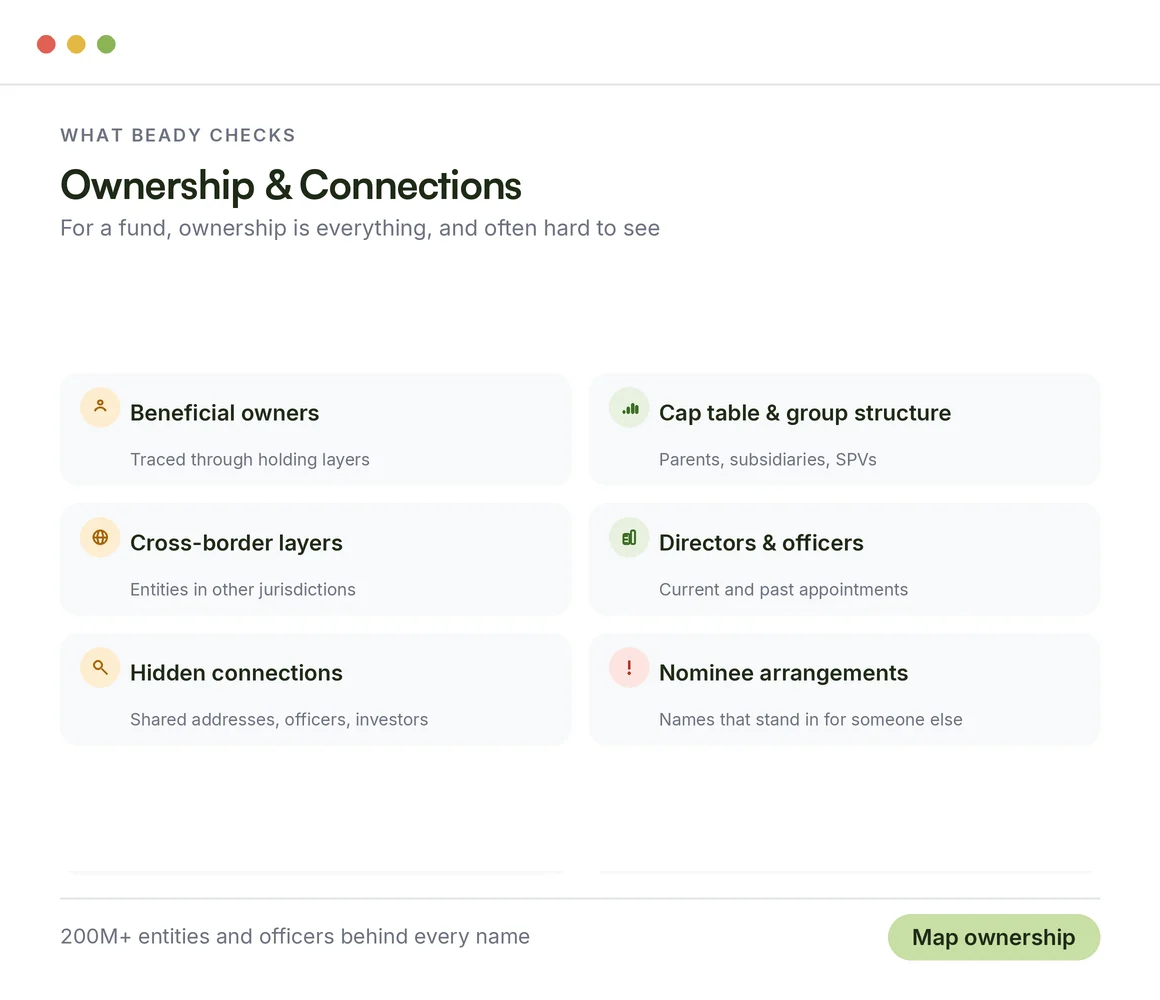
Task: Click the Cross-border layers globe icon
Action: click(x=100, y=537)
